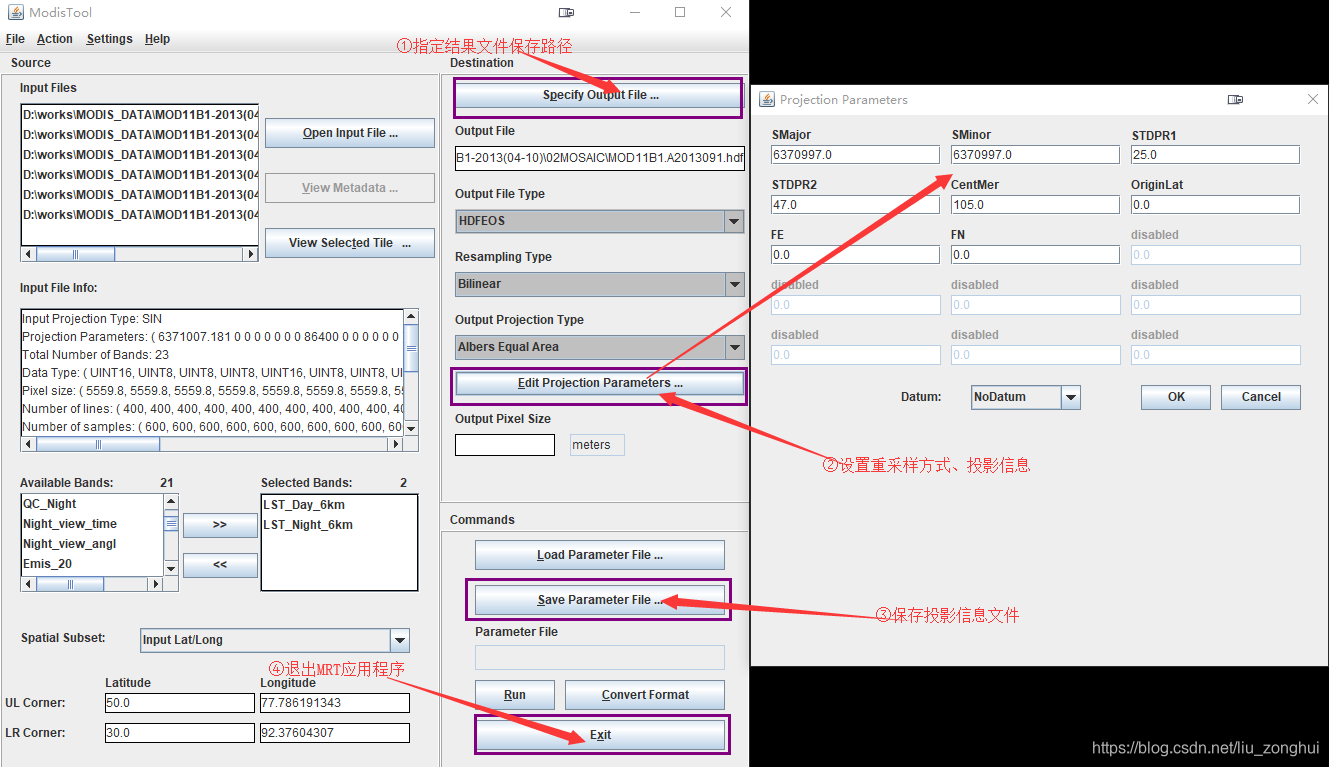This screenshot has width=1329, height=767.
Task: Select Night_view_time in Available Bands
Action: [92, 524]
